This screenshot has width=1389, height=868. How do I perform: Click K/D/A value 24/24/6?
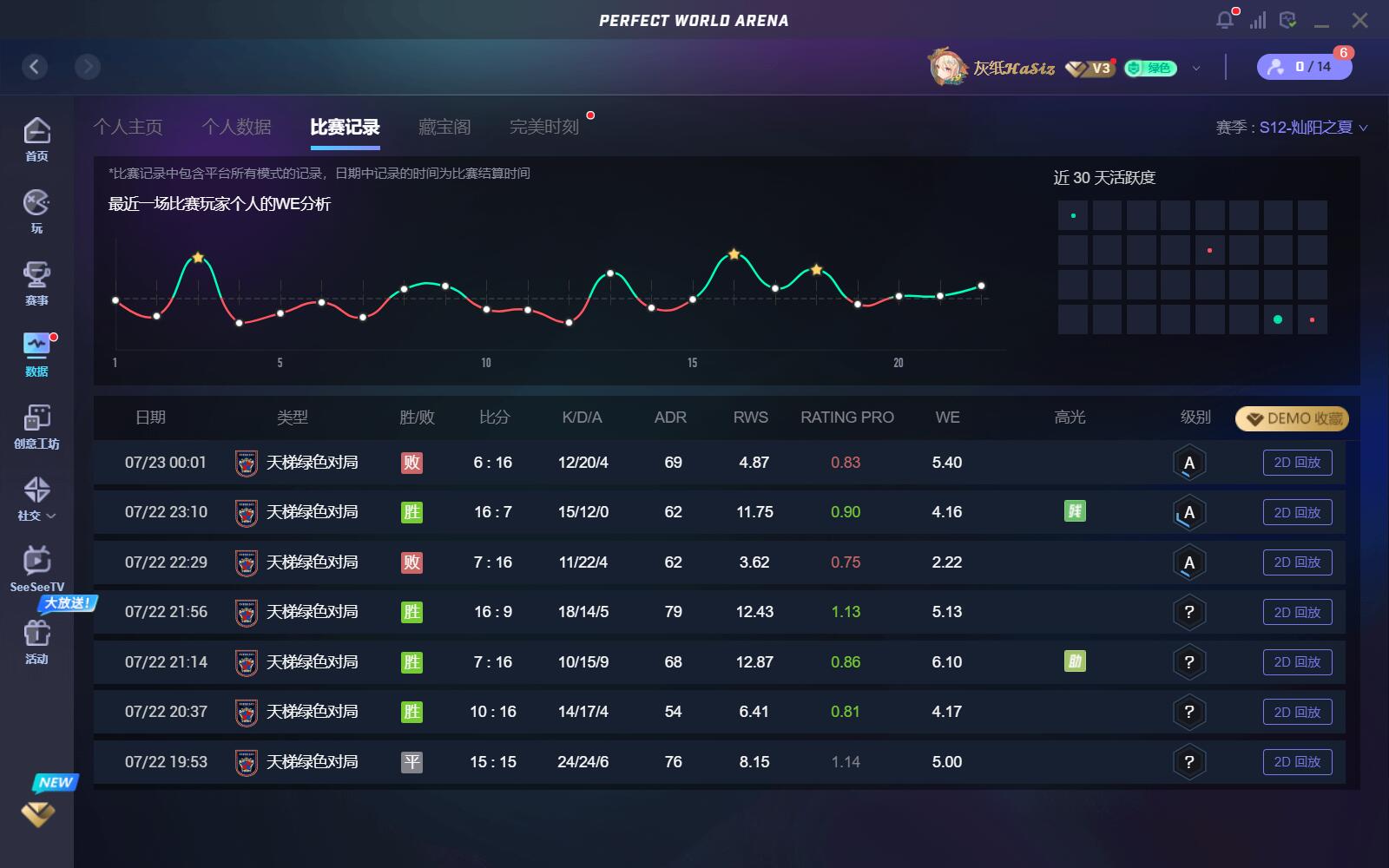583,762
